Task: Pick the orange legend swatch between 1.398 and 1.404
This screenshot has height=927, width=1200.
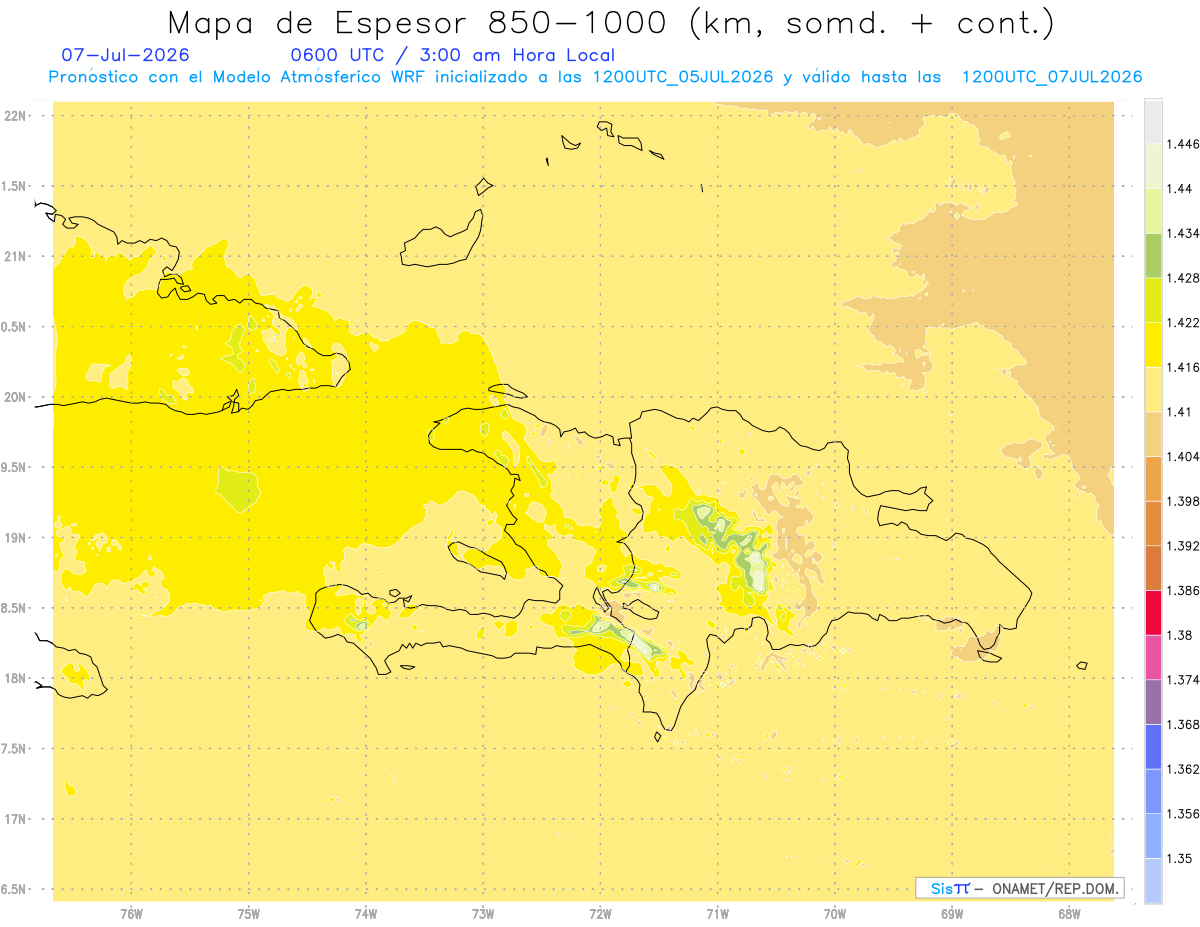Action: click(1153, 478)
